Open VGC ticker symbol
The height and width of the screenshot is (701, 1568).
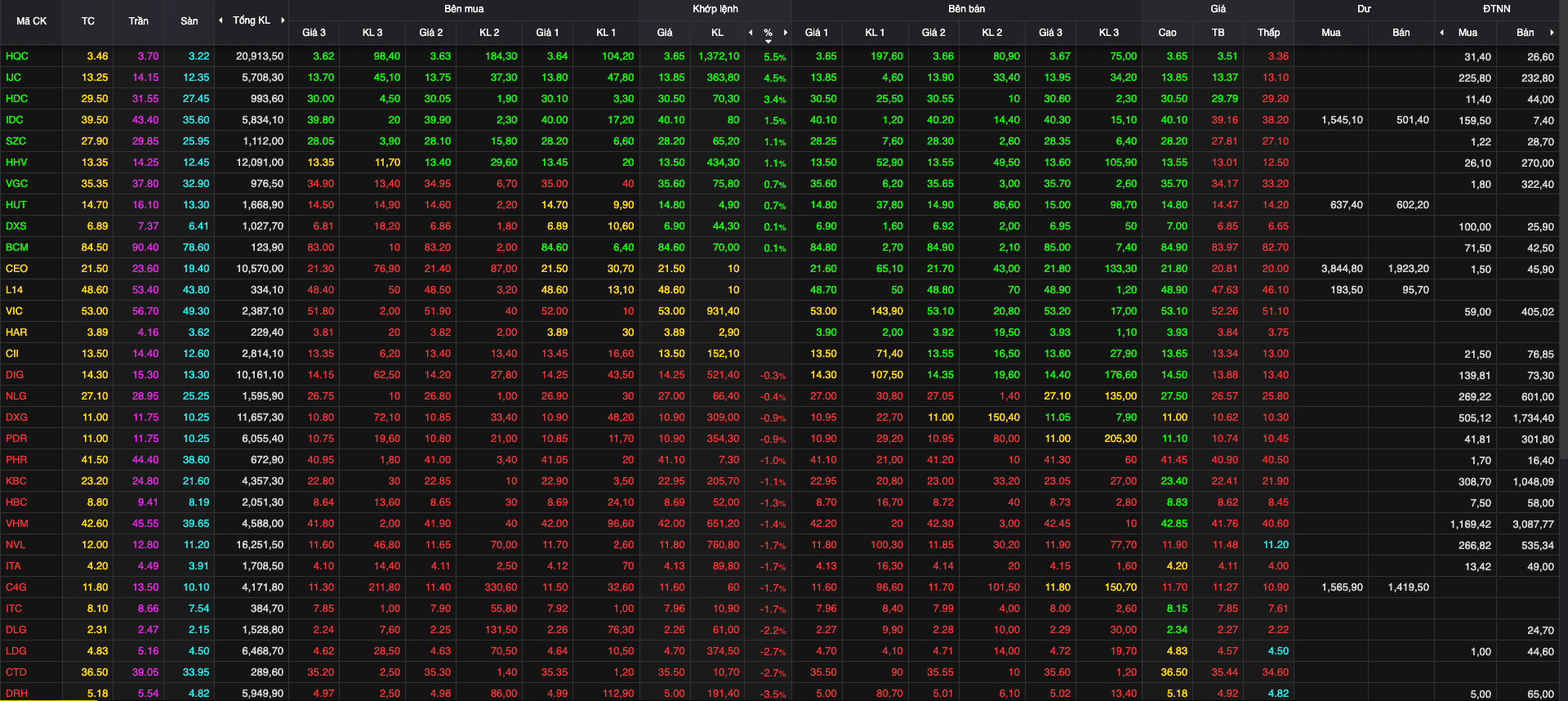coord(16,184)
